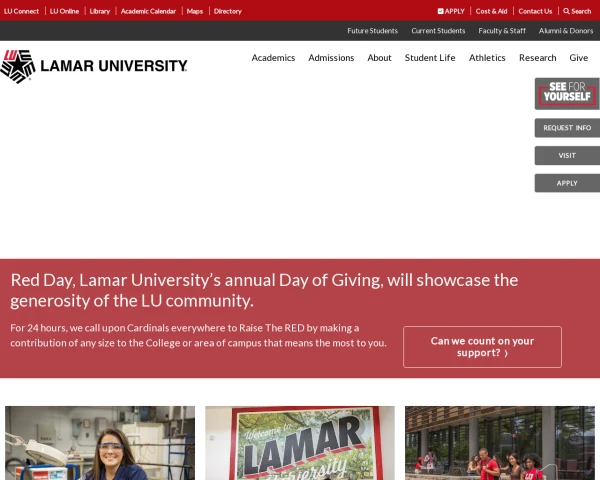
Task: Open the LU Connect link
Action: (21, 11)
